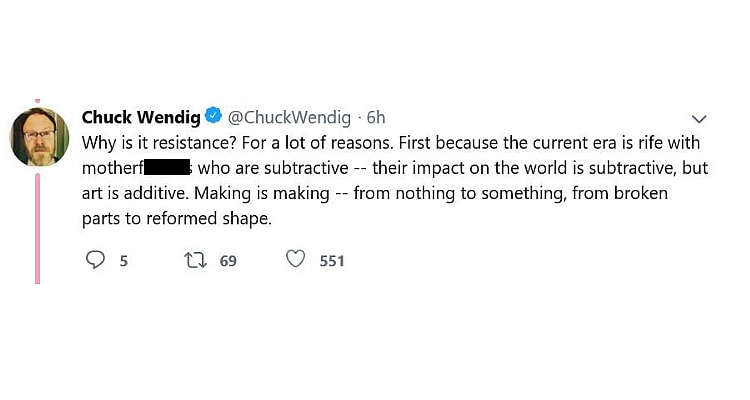Open the tweet options chevron menu
The width and height of the screenshot is (750, 400).
point(699,119)
